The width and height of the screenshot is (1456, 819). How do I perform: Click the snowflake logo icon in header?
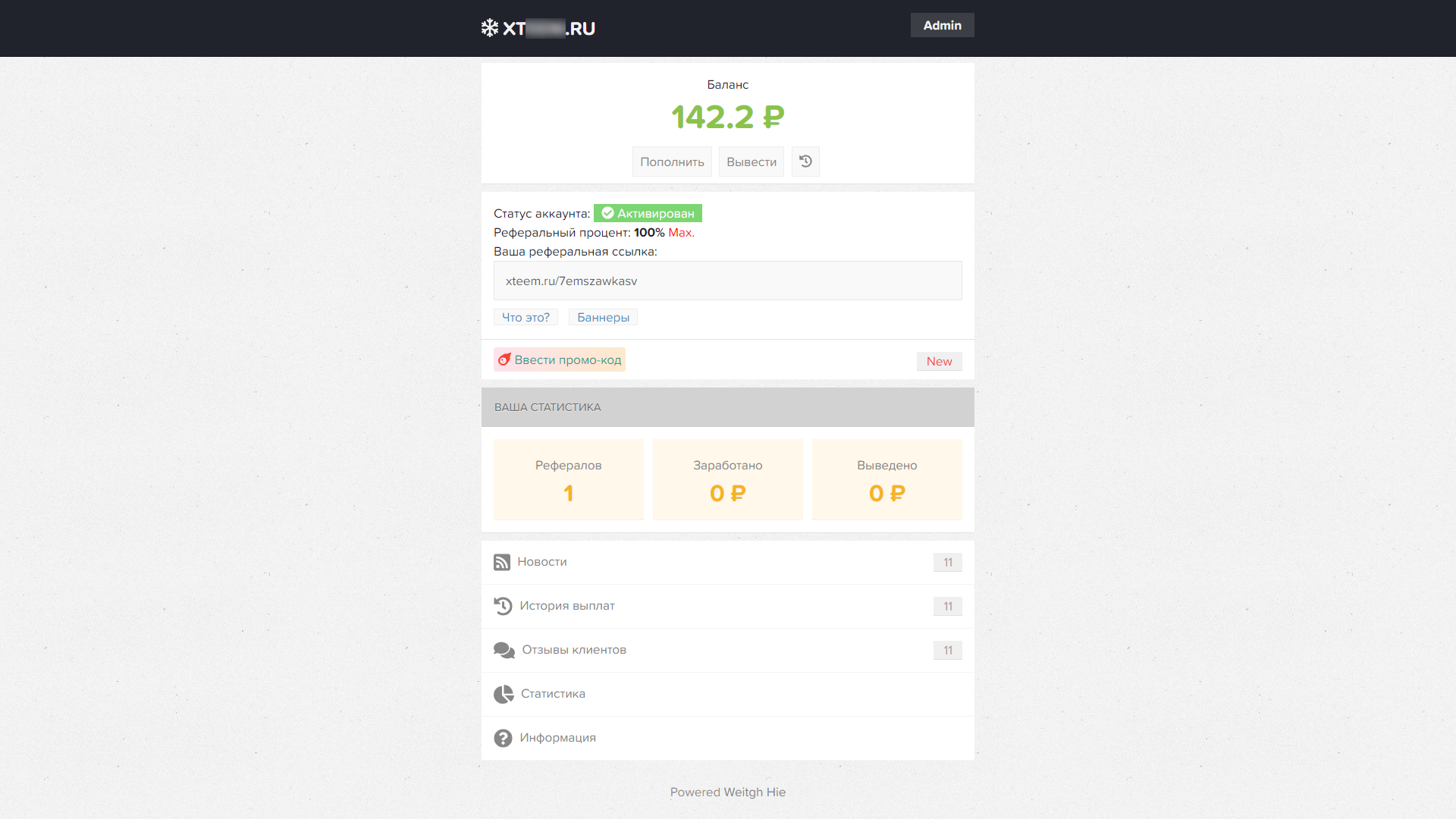490,28
